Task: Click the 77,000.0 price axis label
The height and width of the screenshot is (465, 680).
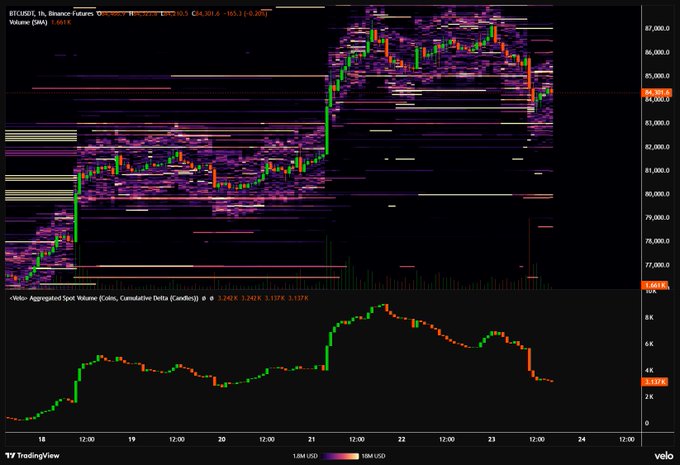Action: [x=657, y=265]
